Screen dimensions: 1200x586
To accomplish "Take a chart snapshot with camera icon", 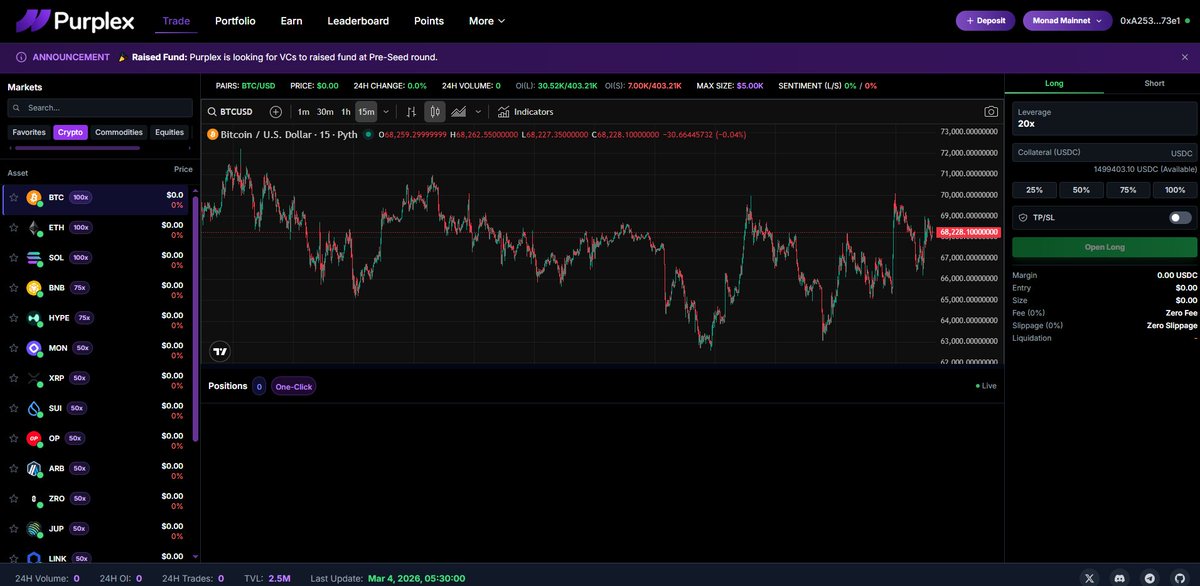I will [x=991, y=112].
